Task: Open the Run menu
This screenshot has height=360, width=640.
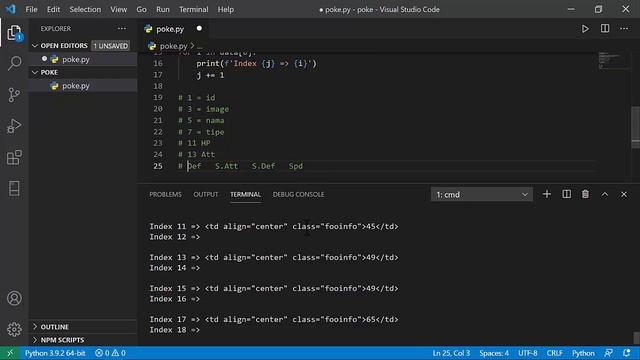Action: pos(162,9)
